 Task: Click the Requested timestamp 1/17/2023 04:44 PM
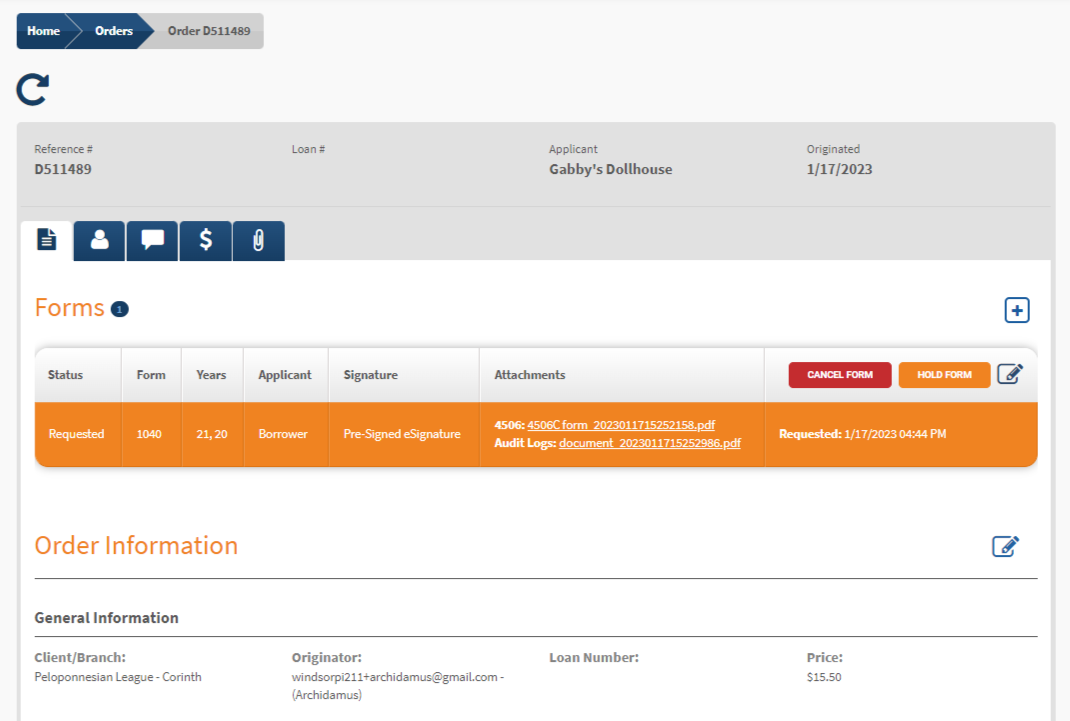click(x=863, y=434)
